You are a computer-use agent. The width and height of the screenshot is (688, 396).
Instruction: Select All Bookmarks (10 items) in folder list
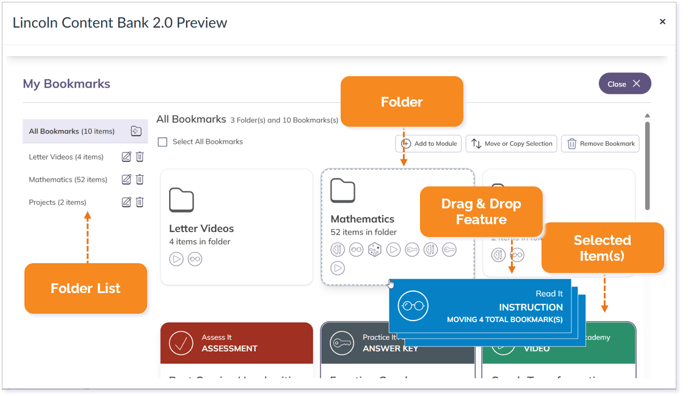(72, 131)
